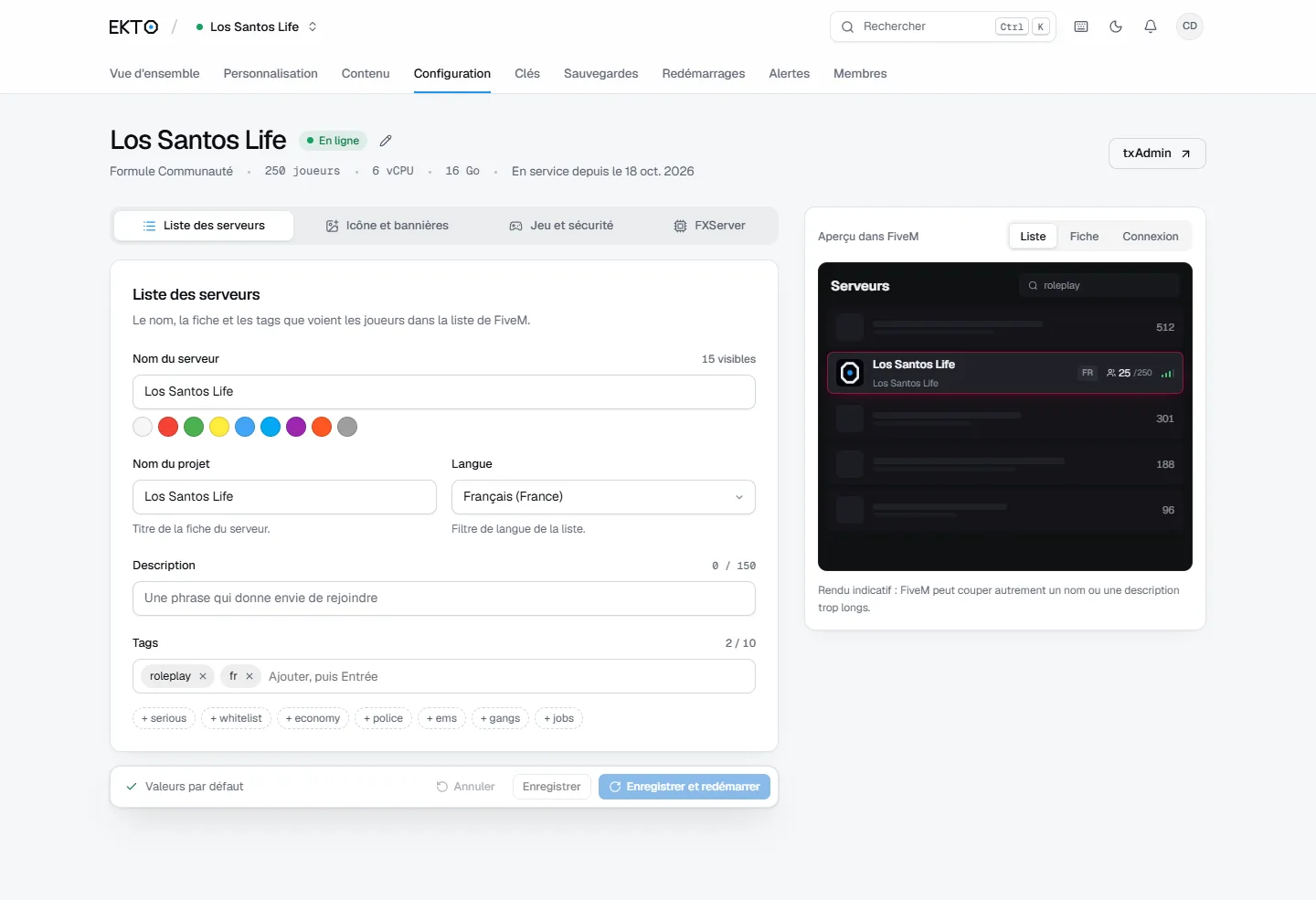
Task: Expand the Langue dropdown
Action: tap(603, 497)
